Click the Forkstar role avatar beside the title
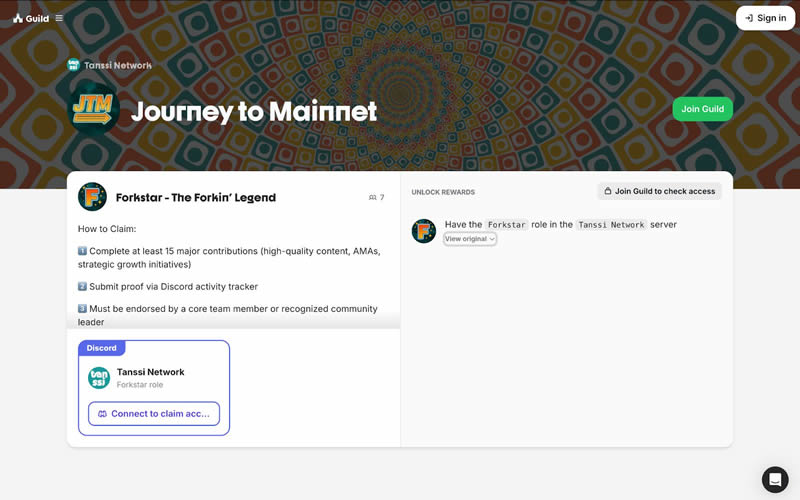This screenshot has height=500, width=800. point(92,197)
